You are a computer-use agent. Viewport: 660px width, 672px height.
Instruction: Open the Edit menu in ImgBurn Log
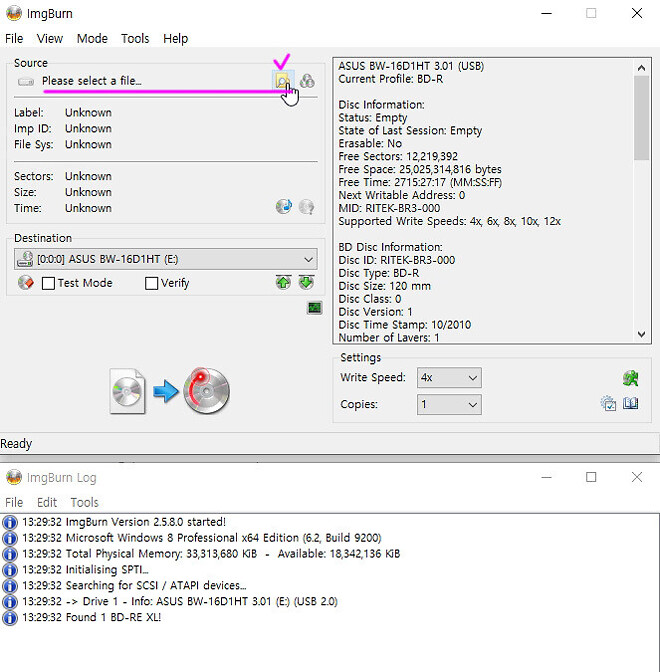click(x=47, y=502)
